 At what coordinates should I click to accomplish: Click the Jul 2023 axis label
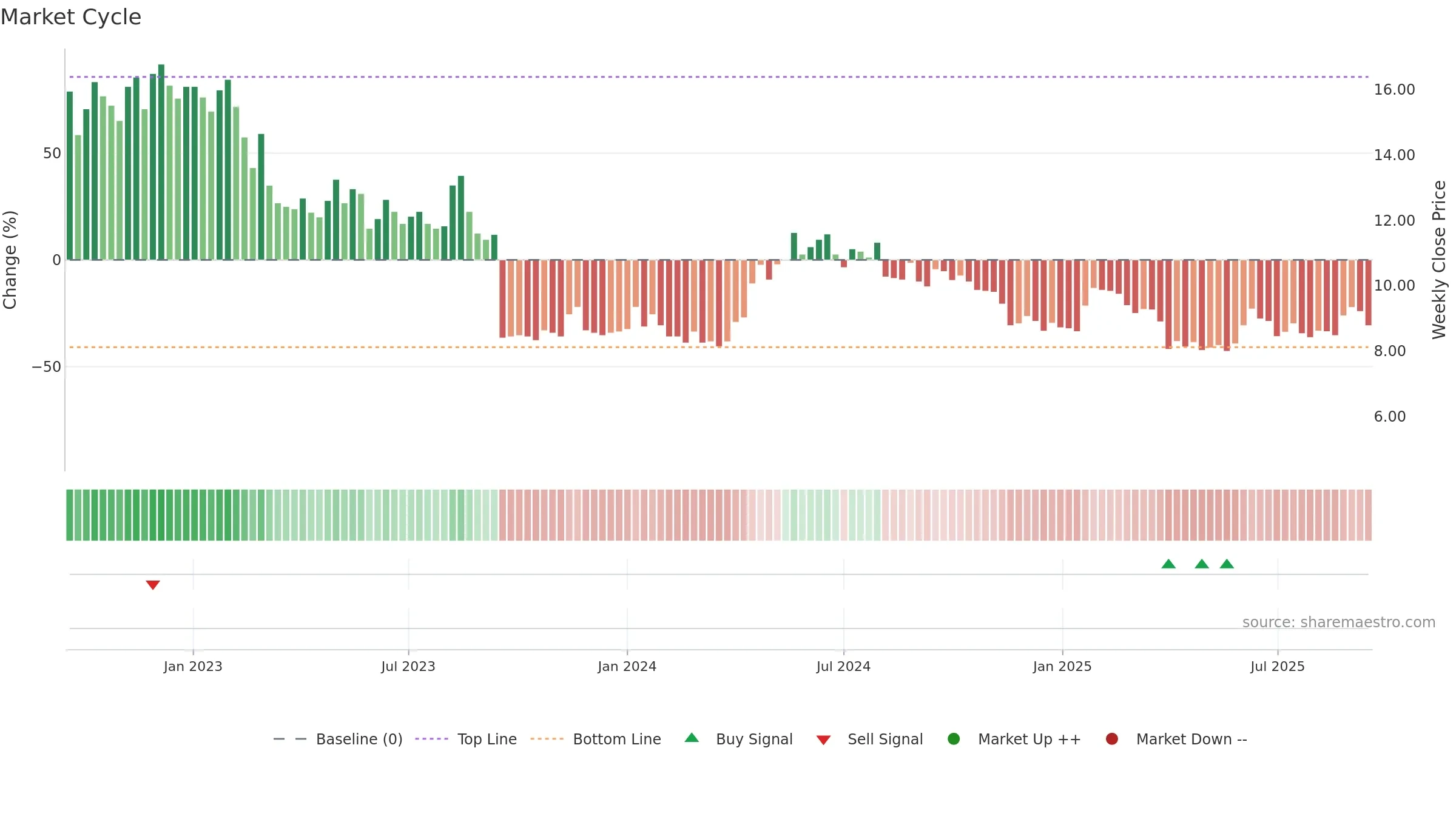[x=408, y=666]
